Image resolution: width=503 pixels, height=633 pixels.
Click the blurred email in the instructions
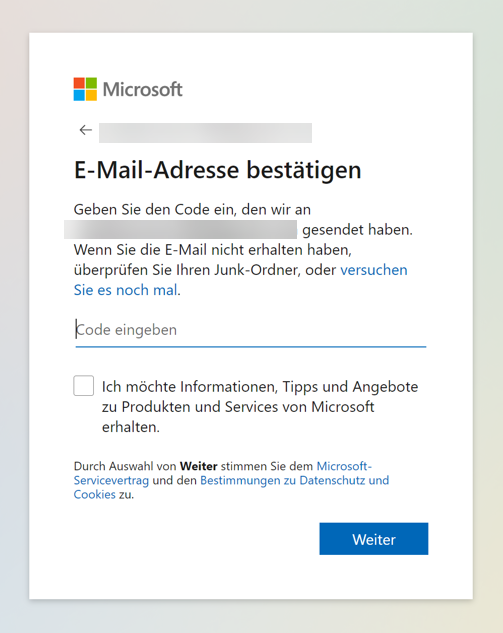click(180, 229)
